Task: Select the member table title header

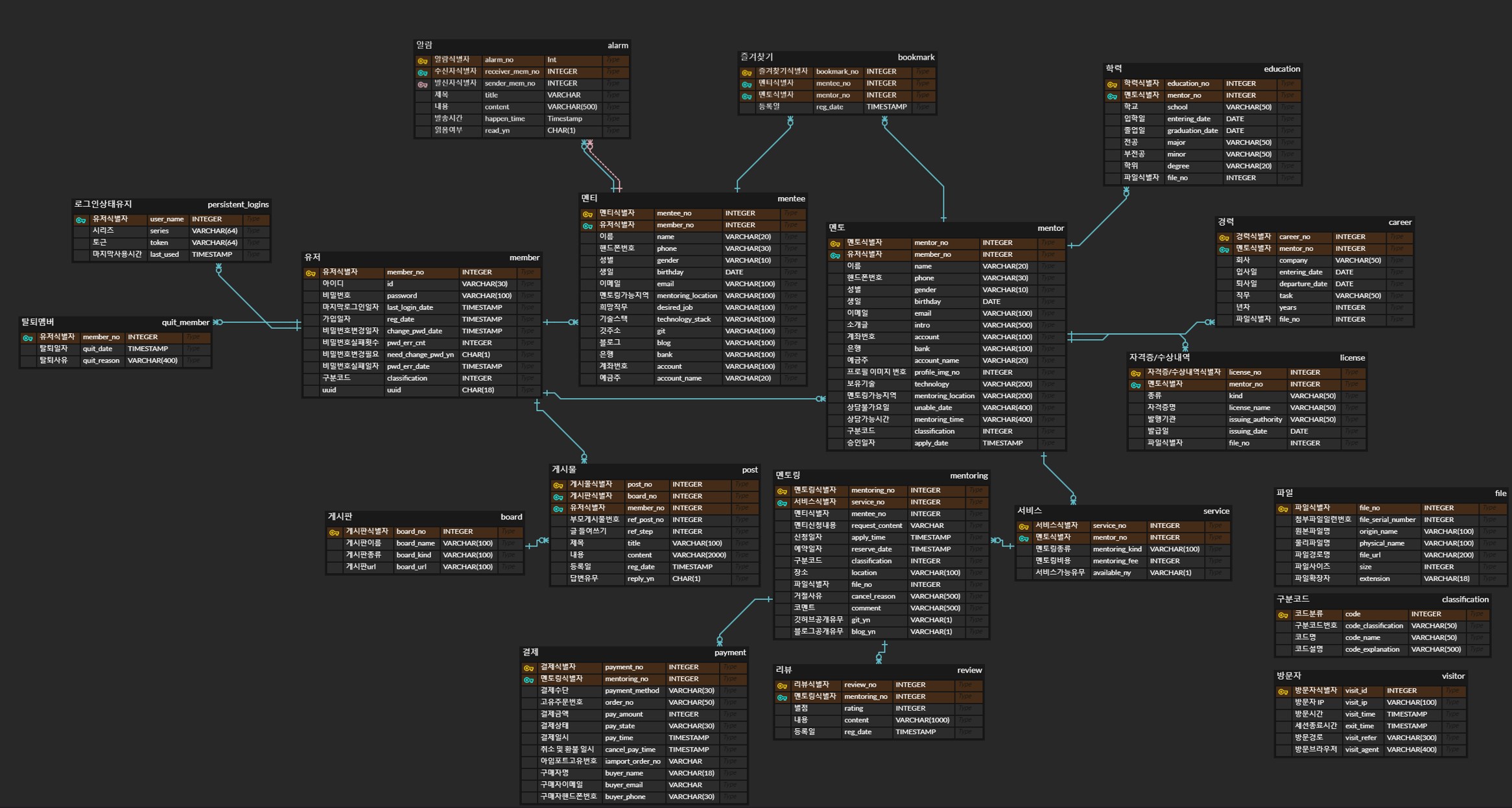Action: pos(524,257)
